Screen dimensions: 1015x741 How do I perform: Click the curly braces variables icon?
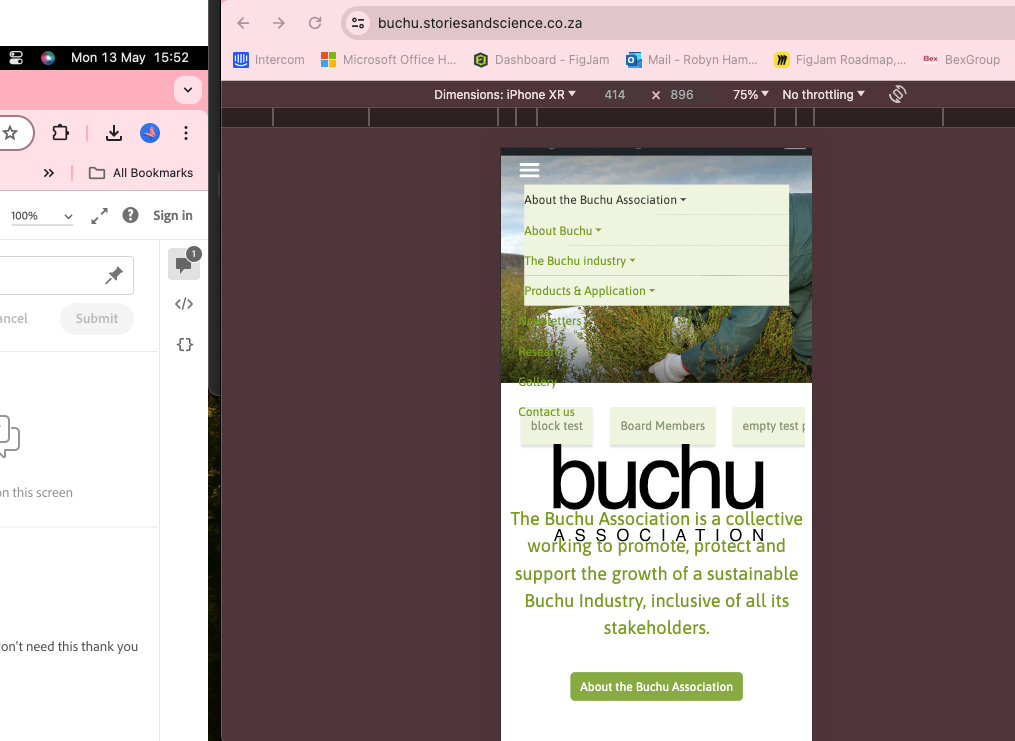coord(184,344)
